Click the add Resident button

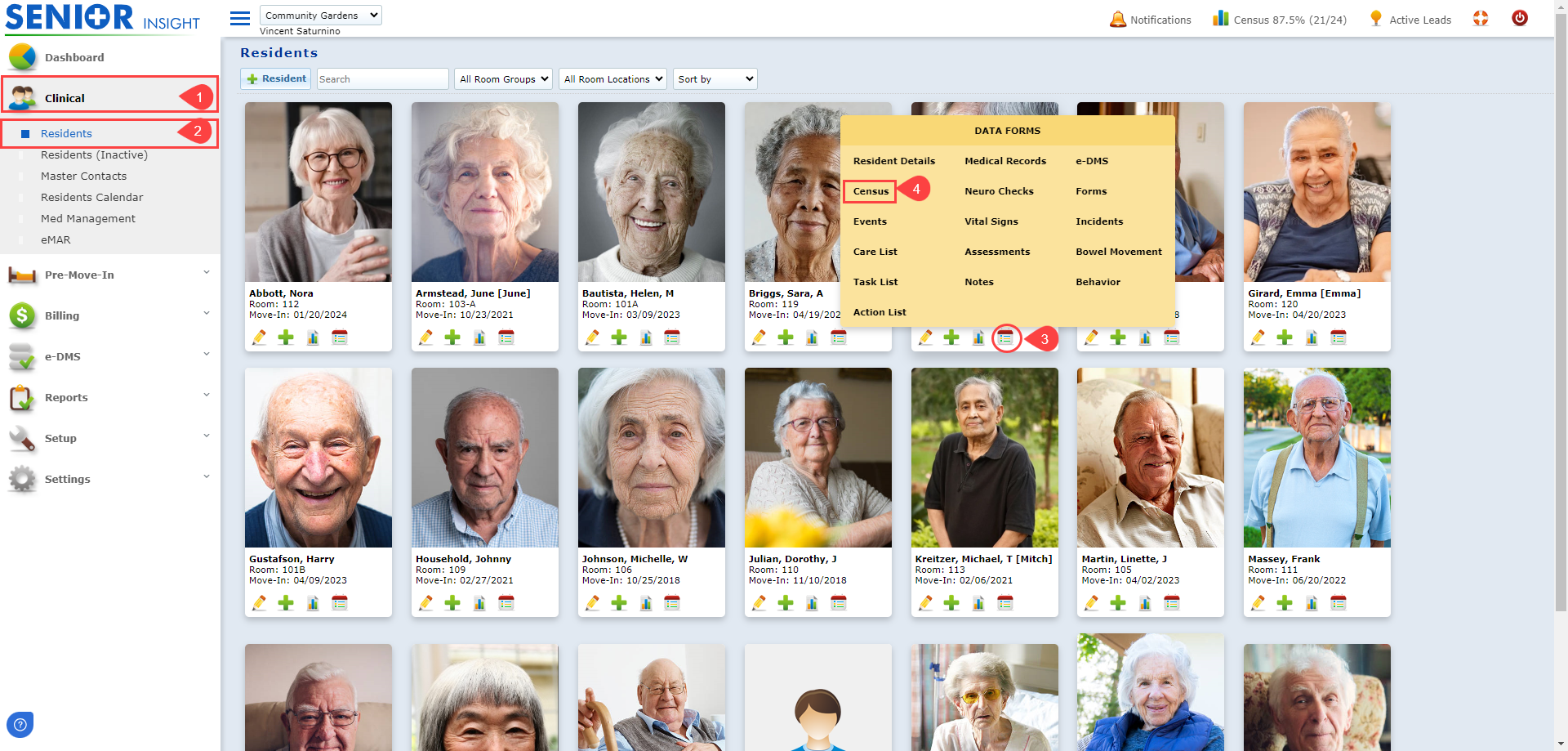pos(276,78)
